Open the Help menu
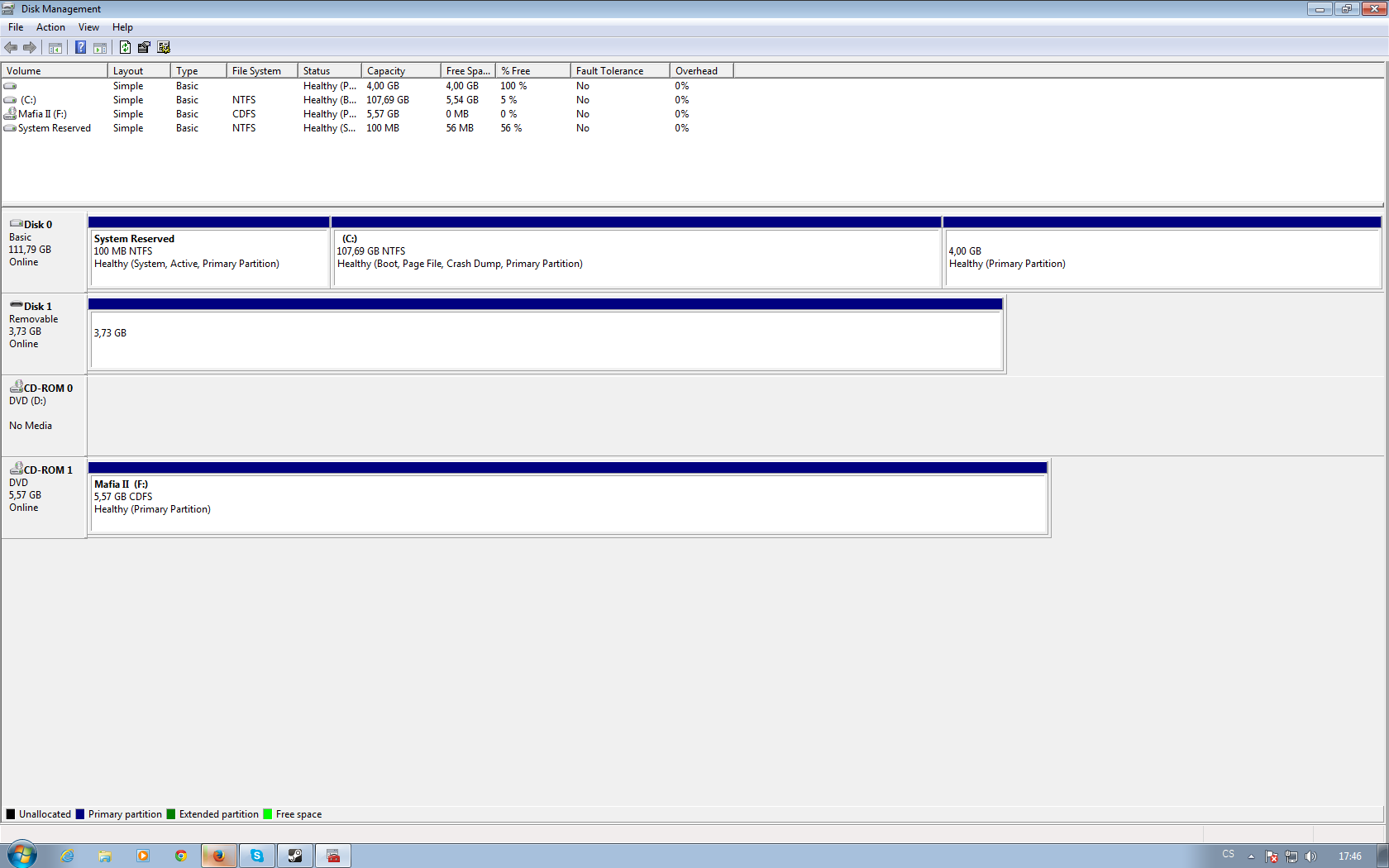This screenshot has height=868, width=1389. pyautogui.click(x=122, y=27)
